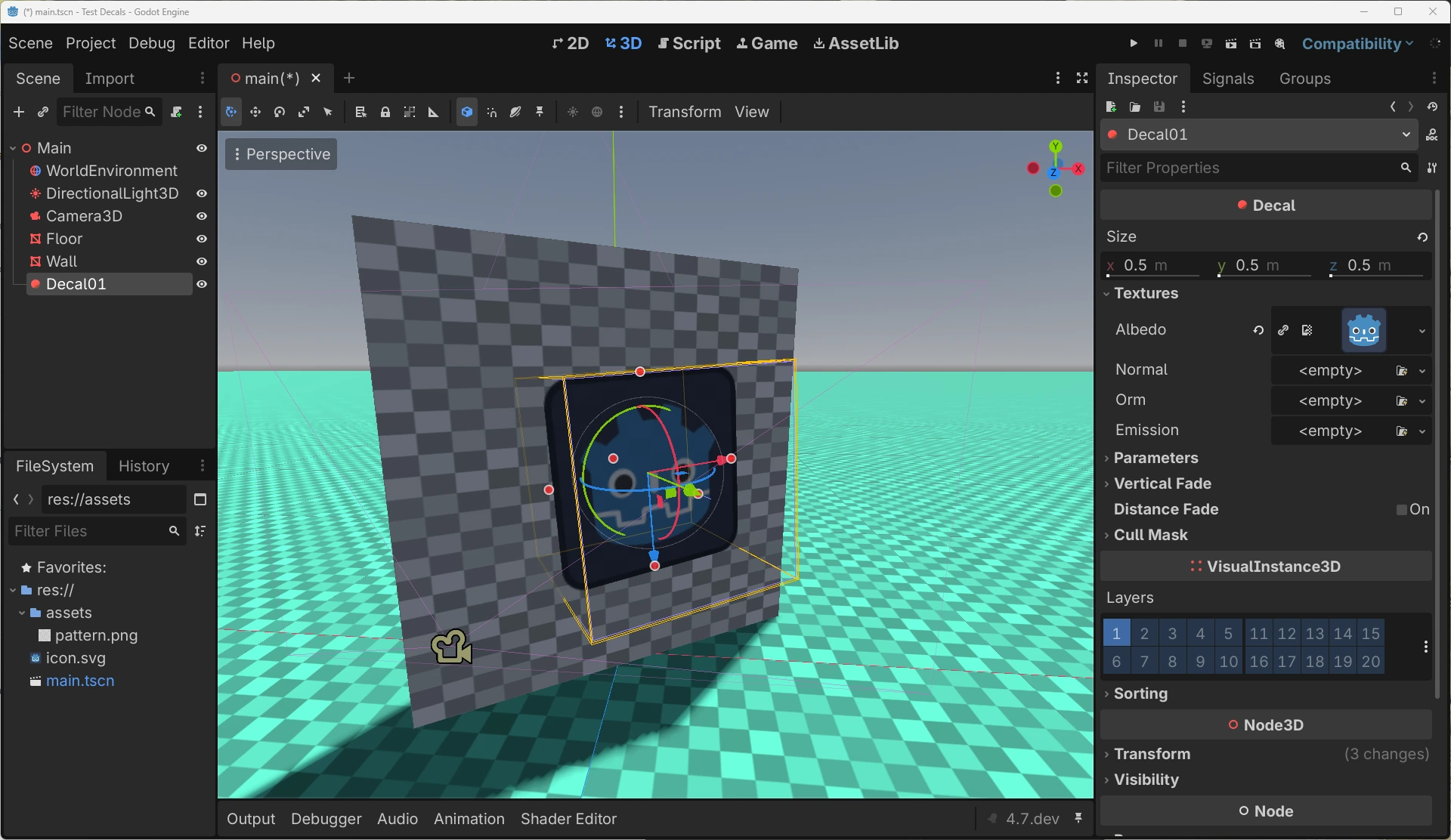Activate the Rotate mode tool
The width and height of the screenshot is (1451, 840).
click(x=280, y=112)
